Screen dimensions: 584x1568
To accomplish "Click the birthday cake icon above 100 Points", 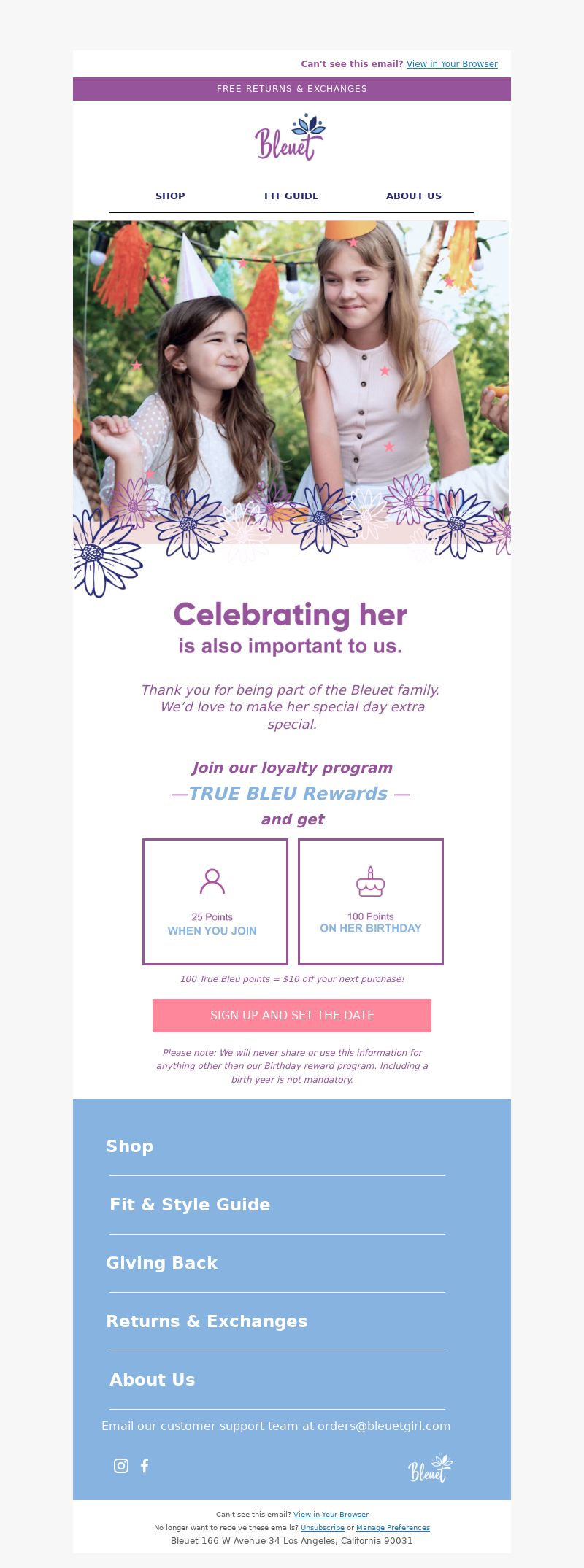I will pyautogui.click(x=370, y=881).
